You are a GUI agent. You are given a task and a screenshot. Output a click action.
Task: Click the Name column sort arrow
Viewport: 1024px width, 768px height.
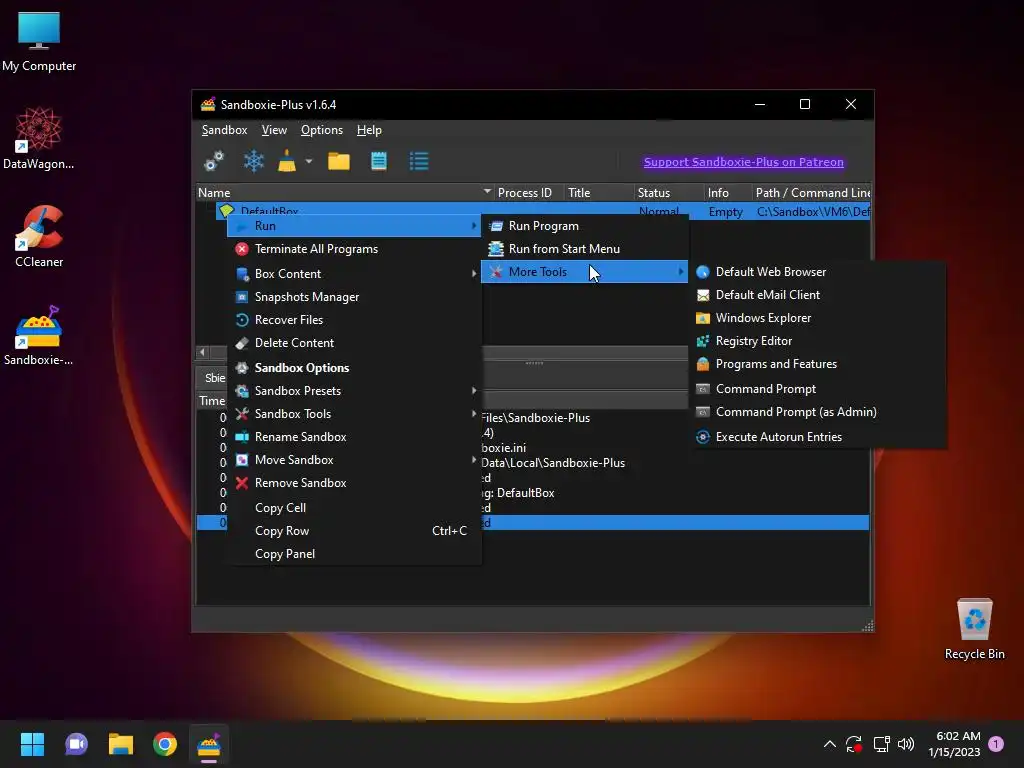(x=487, y=191)
